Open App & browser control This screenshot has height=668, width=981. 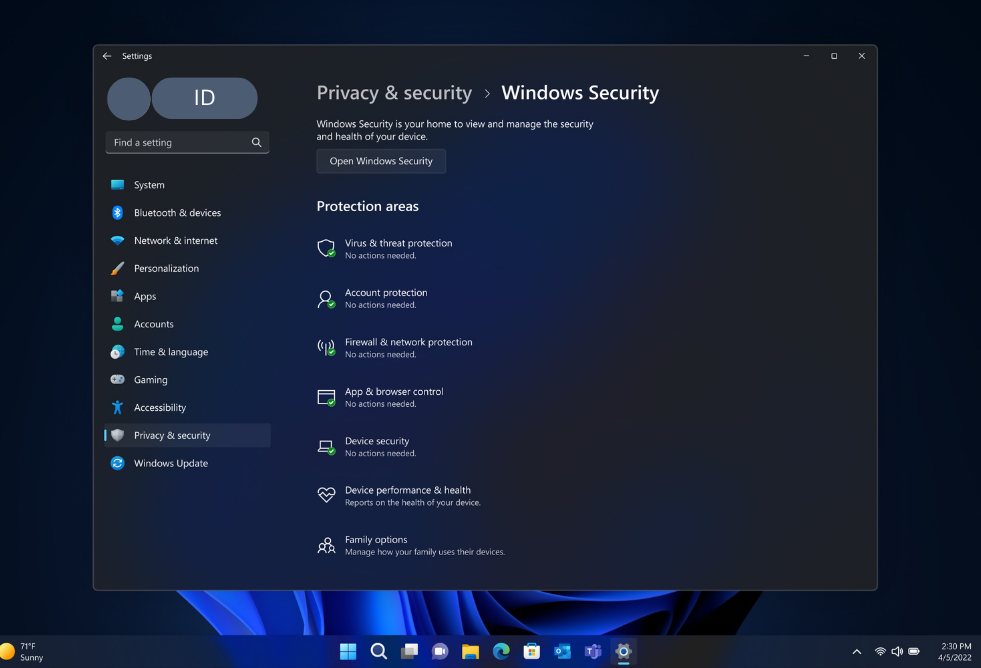pos(380,397)
